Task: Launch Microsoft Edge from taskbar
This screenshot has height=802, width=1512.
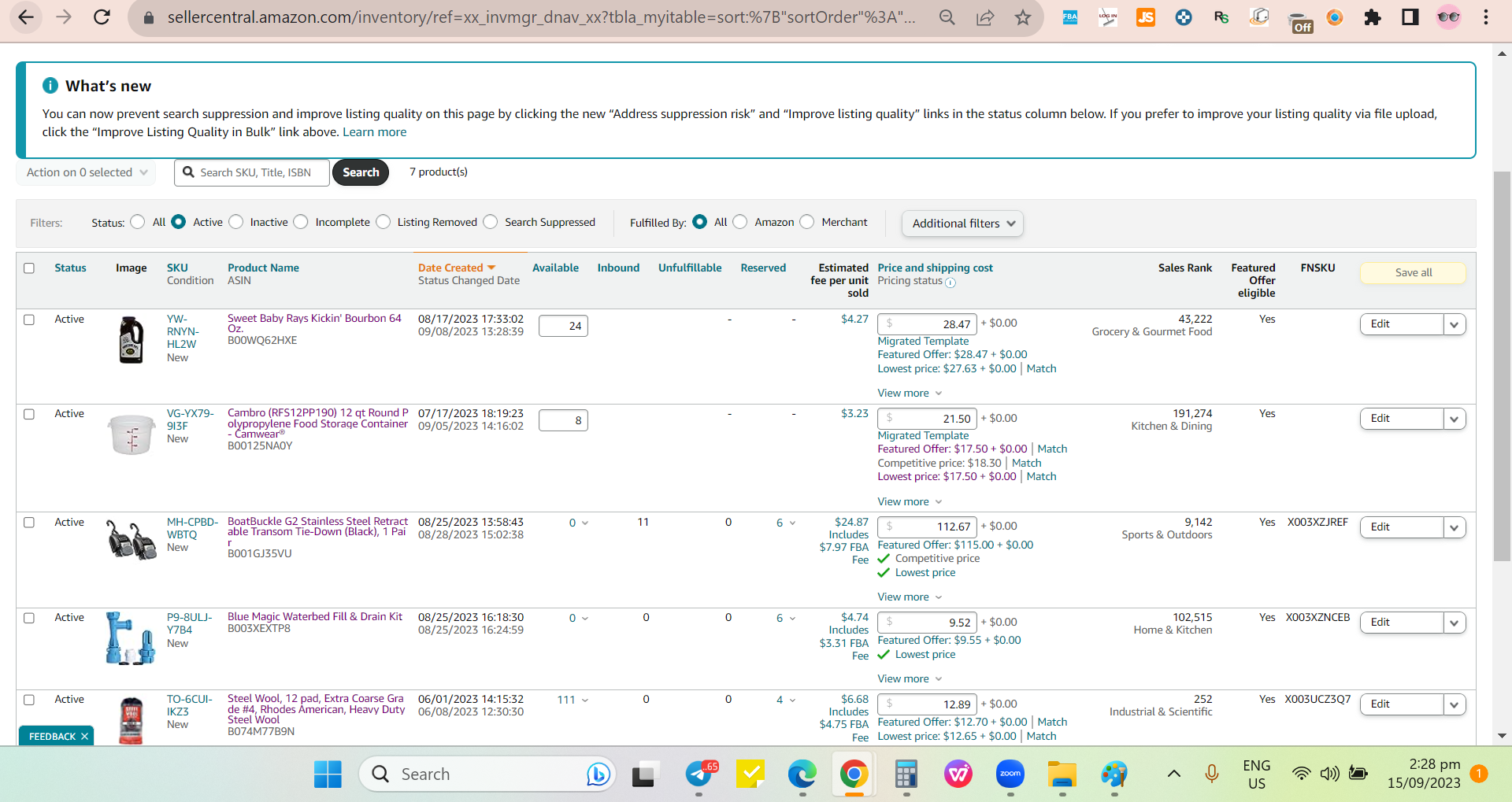Action: [x=802, y=774]
